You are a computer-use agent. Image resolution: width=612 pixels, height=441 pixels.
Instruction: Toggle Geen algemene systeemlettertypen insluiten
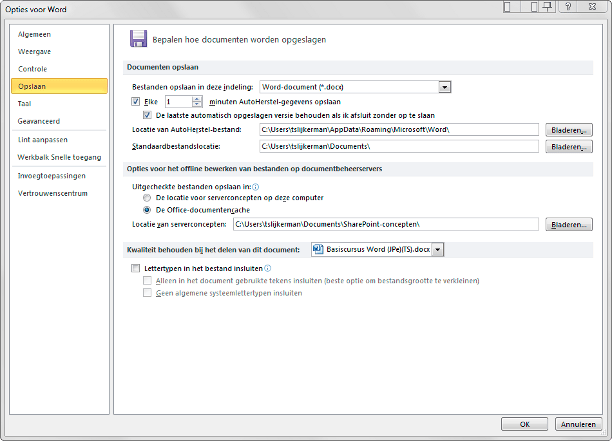(147, 293)
